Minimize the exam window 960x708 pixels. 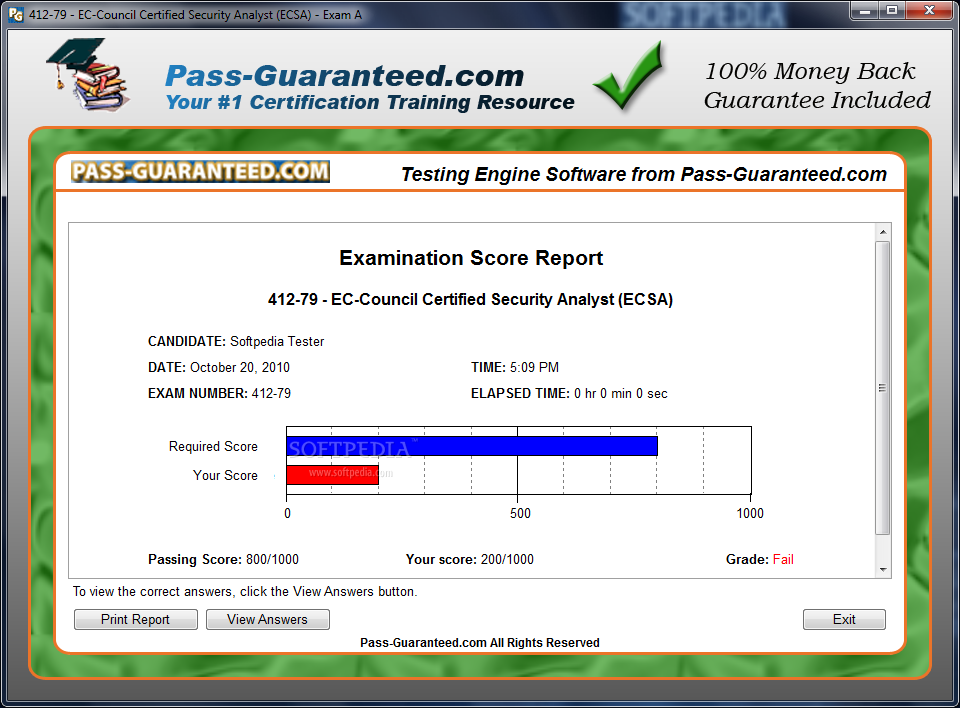point(864,10)
